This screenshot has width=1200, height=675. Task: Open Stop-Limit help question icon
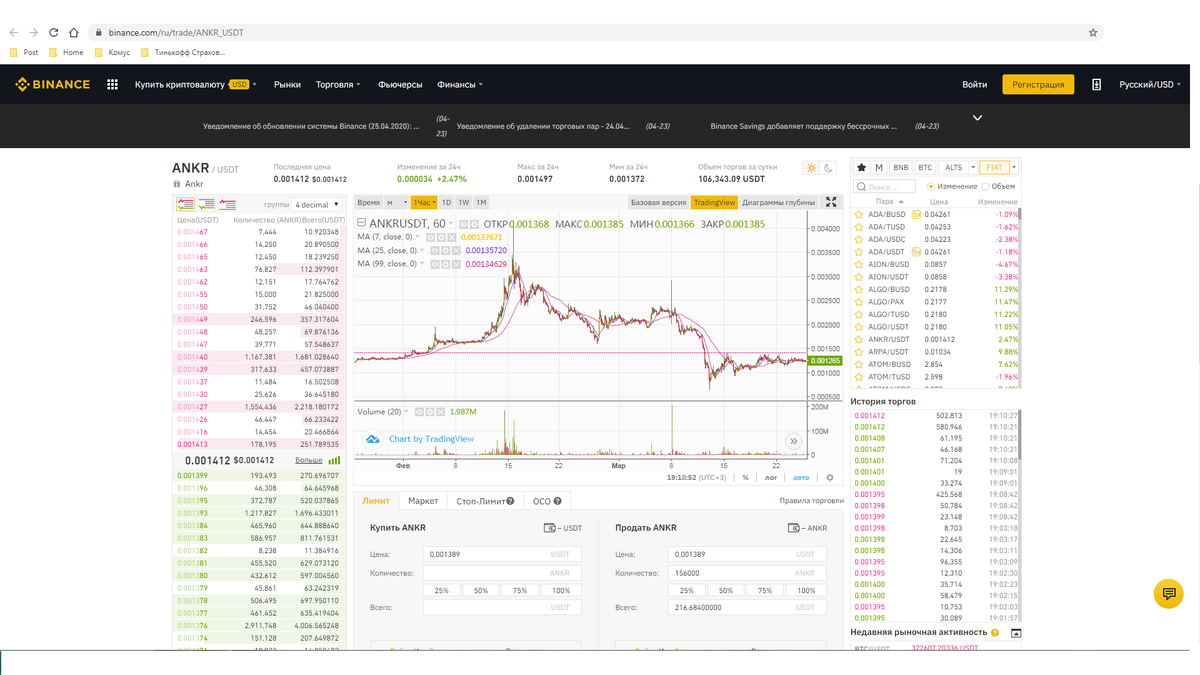point(510,501)
